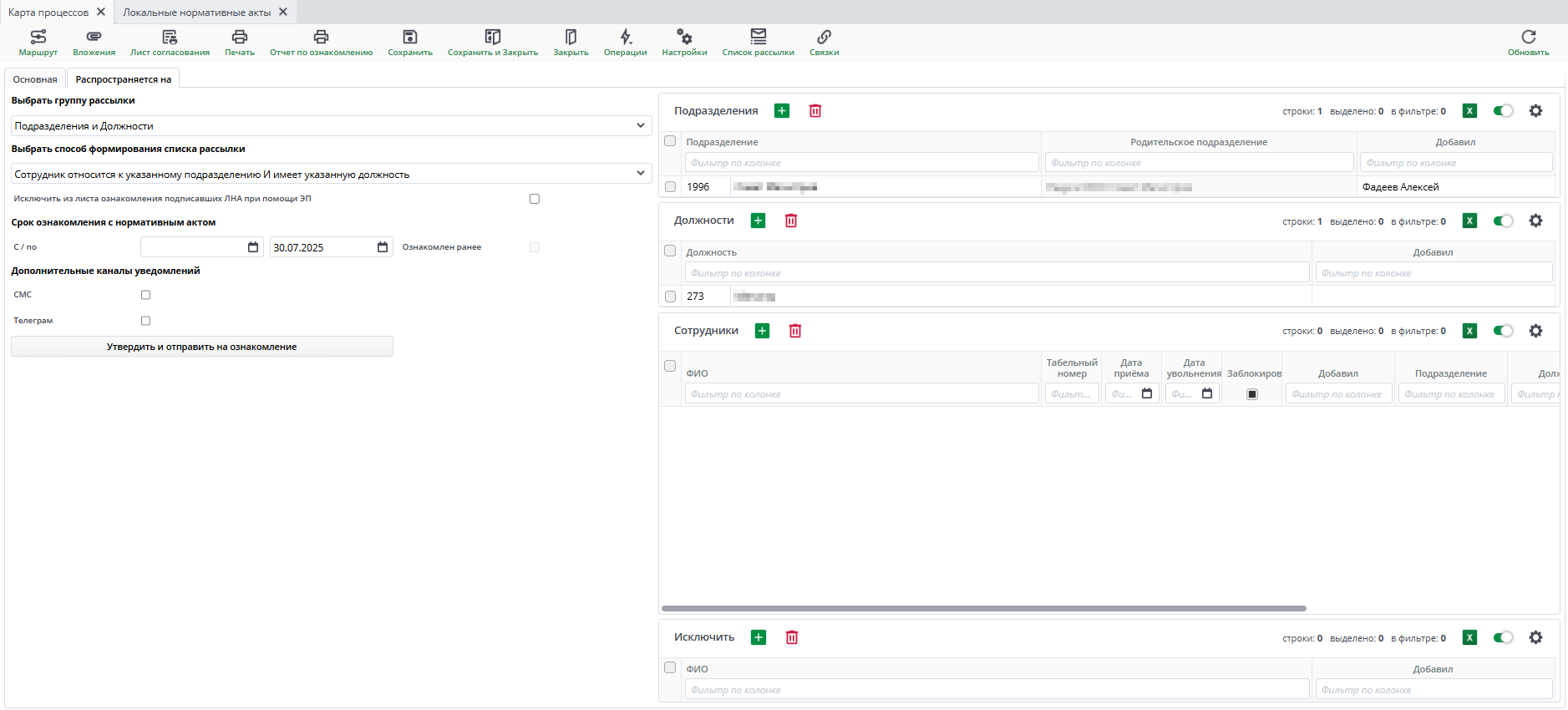Open Дата увольнения filter calendar
Screen dimensions: 1568x710
pyautogui.click(x=1207, y=393)
